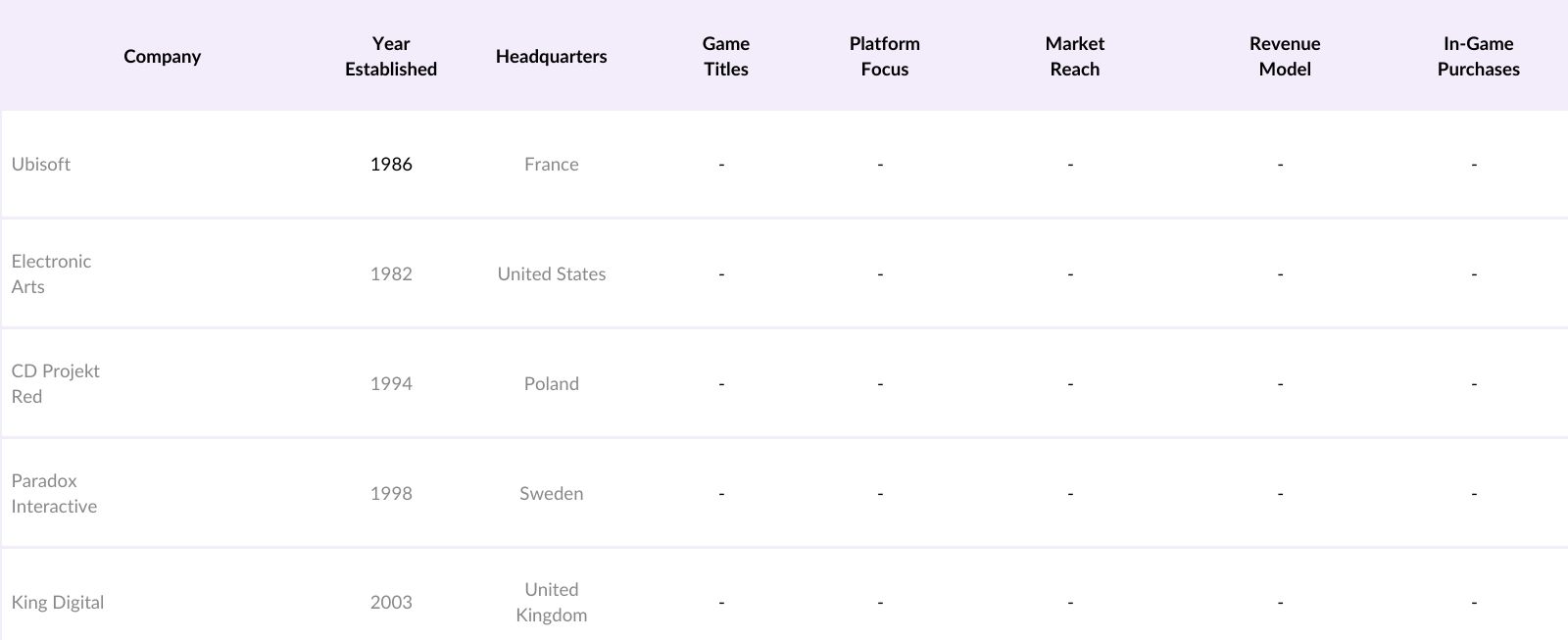Select the In-Game Purchases column header

[1478, 56]
